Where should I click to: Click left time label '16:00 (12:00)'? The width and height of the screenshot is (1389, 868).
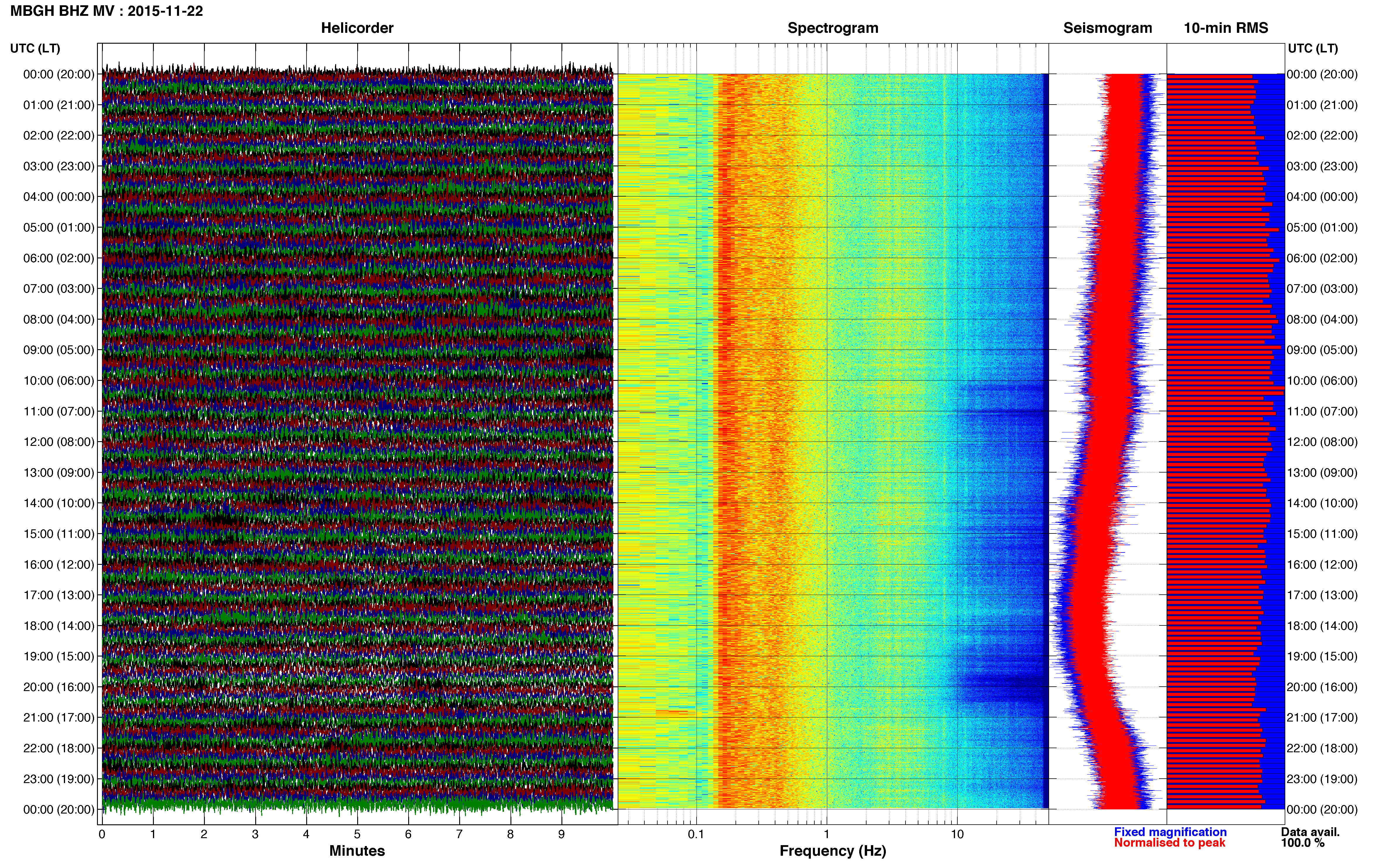(59, 564)
